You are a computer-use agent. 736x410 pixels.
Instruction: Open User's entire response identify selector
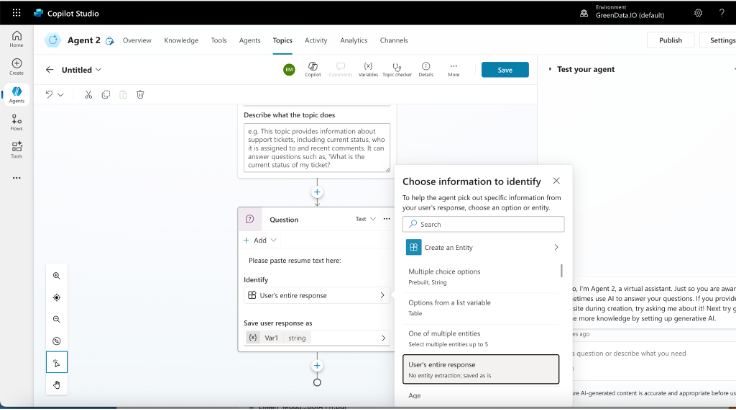coord(317,295)
